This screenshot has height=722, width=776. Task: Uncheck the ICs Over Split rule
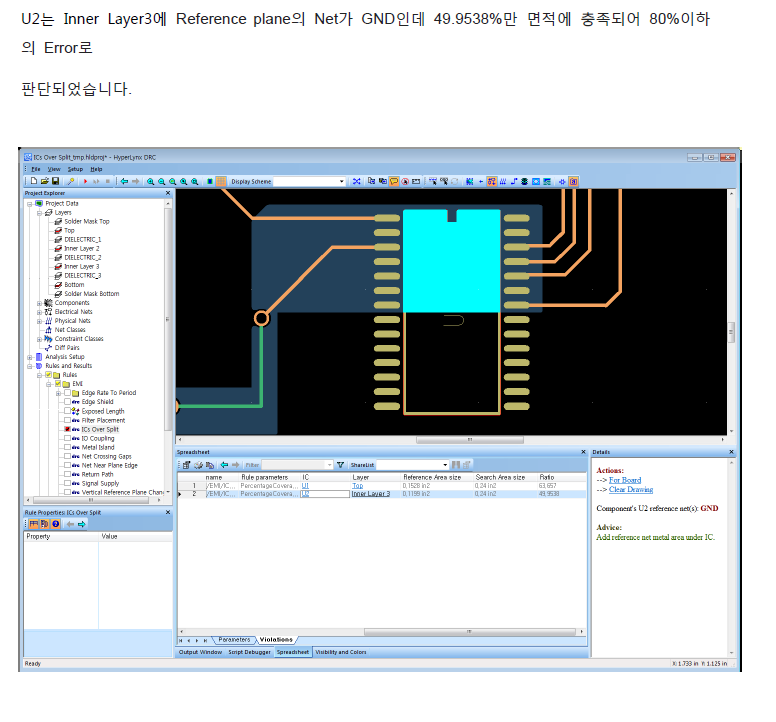(x=67, y=429)
